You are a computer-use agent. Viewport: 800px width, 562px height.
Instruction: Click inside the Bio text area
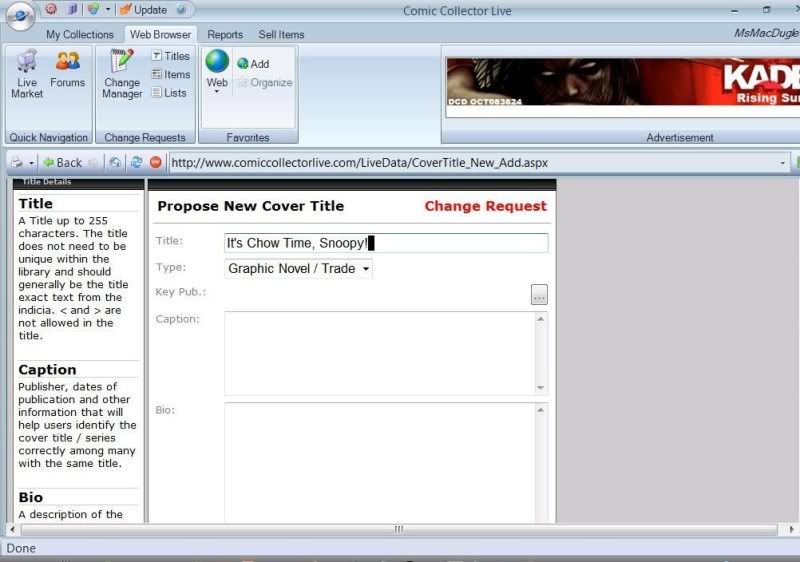380,463
